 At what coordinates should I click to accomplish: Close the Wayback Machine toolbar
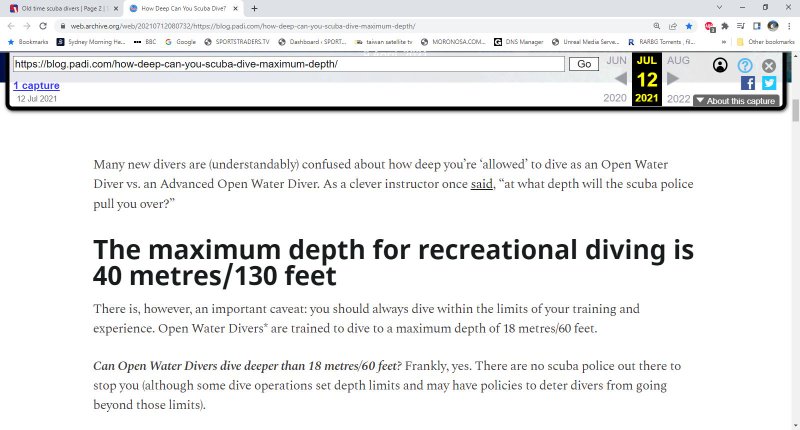click(769, 65)
